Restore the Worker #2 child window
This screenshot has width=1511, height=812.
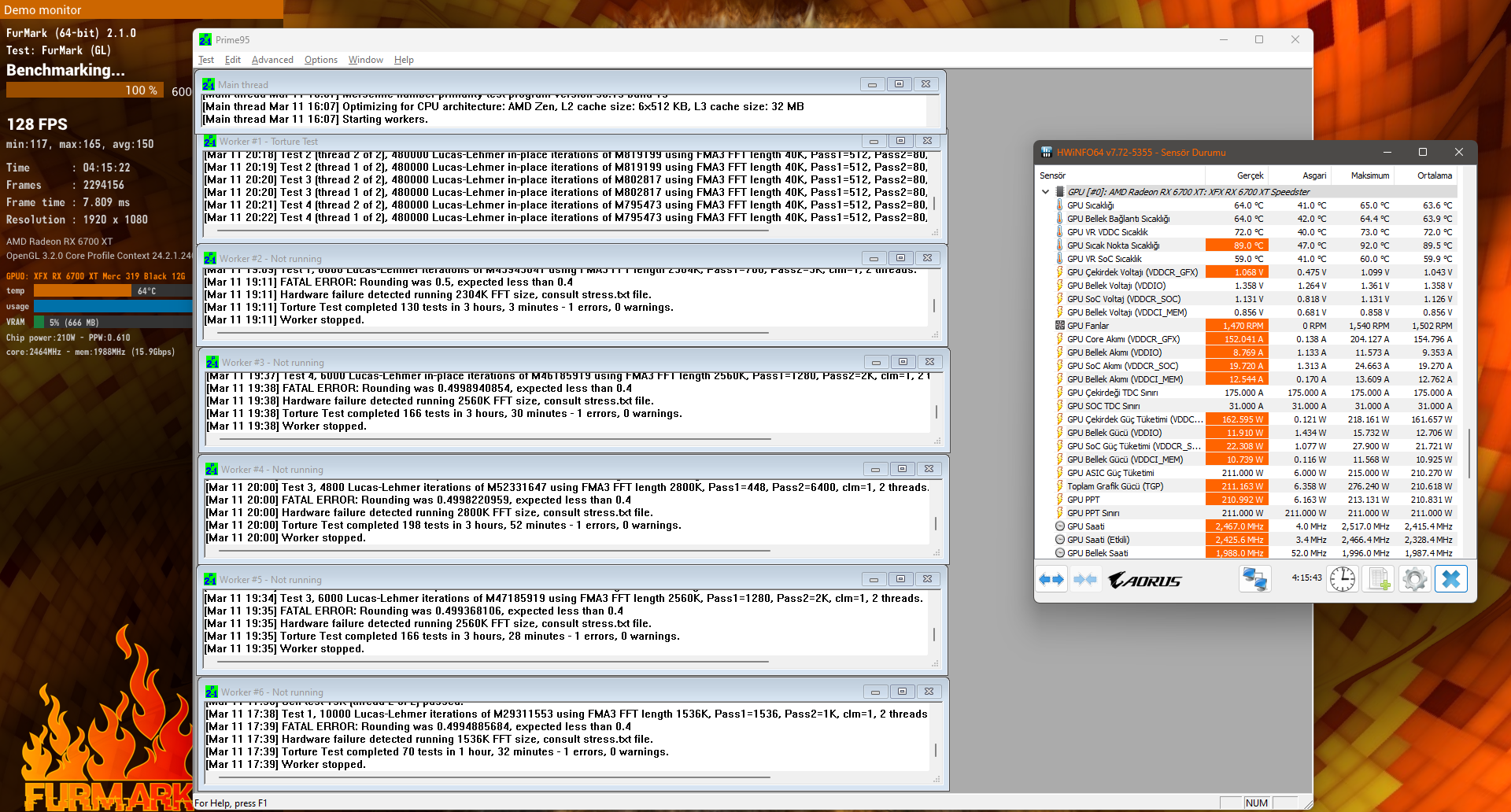900,258
